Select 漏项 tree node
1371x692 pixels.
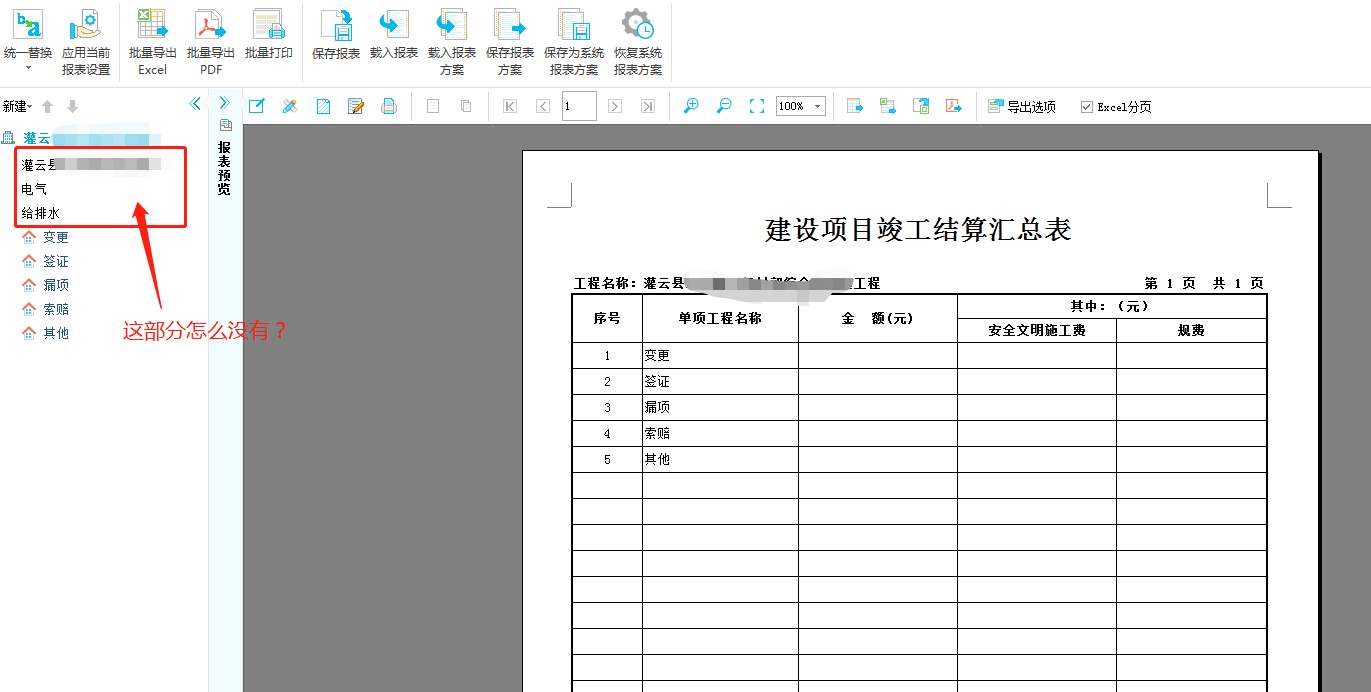pos(56,285)
